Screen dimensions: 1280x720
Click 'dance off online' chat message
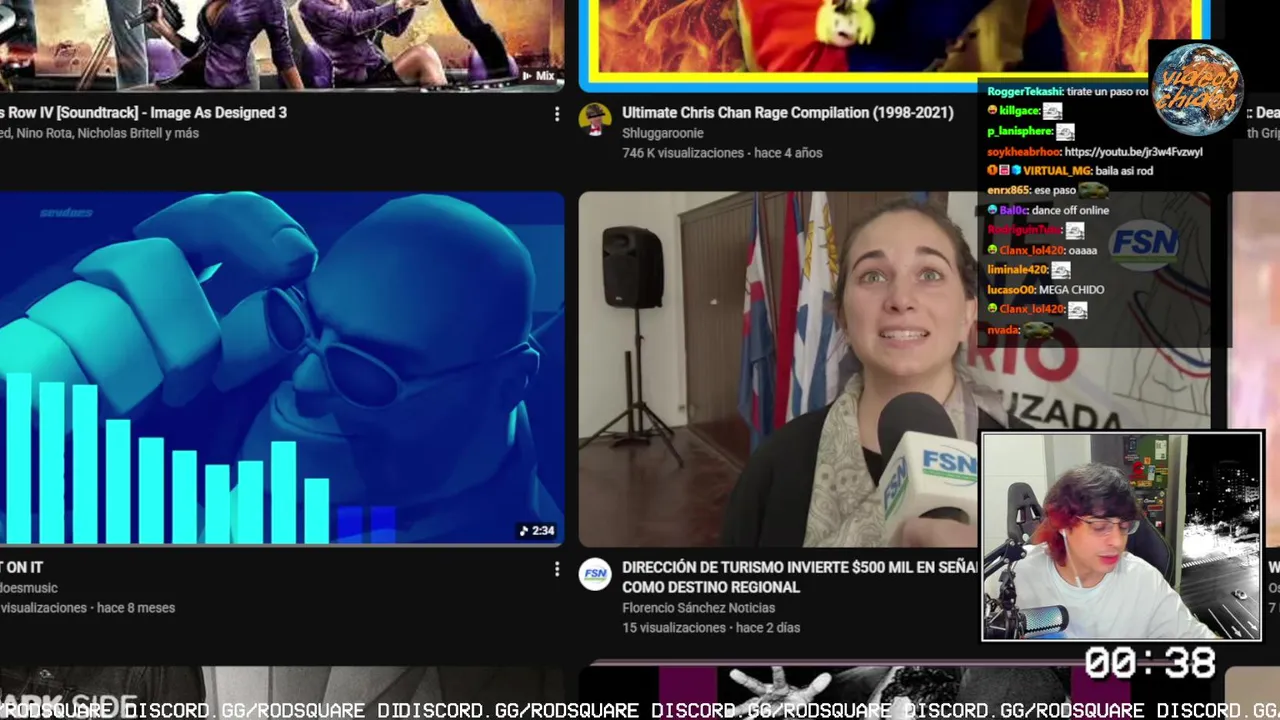point(1070,211)
